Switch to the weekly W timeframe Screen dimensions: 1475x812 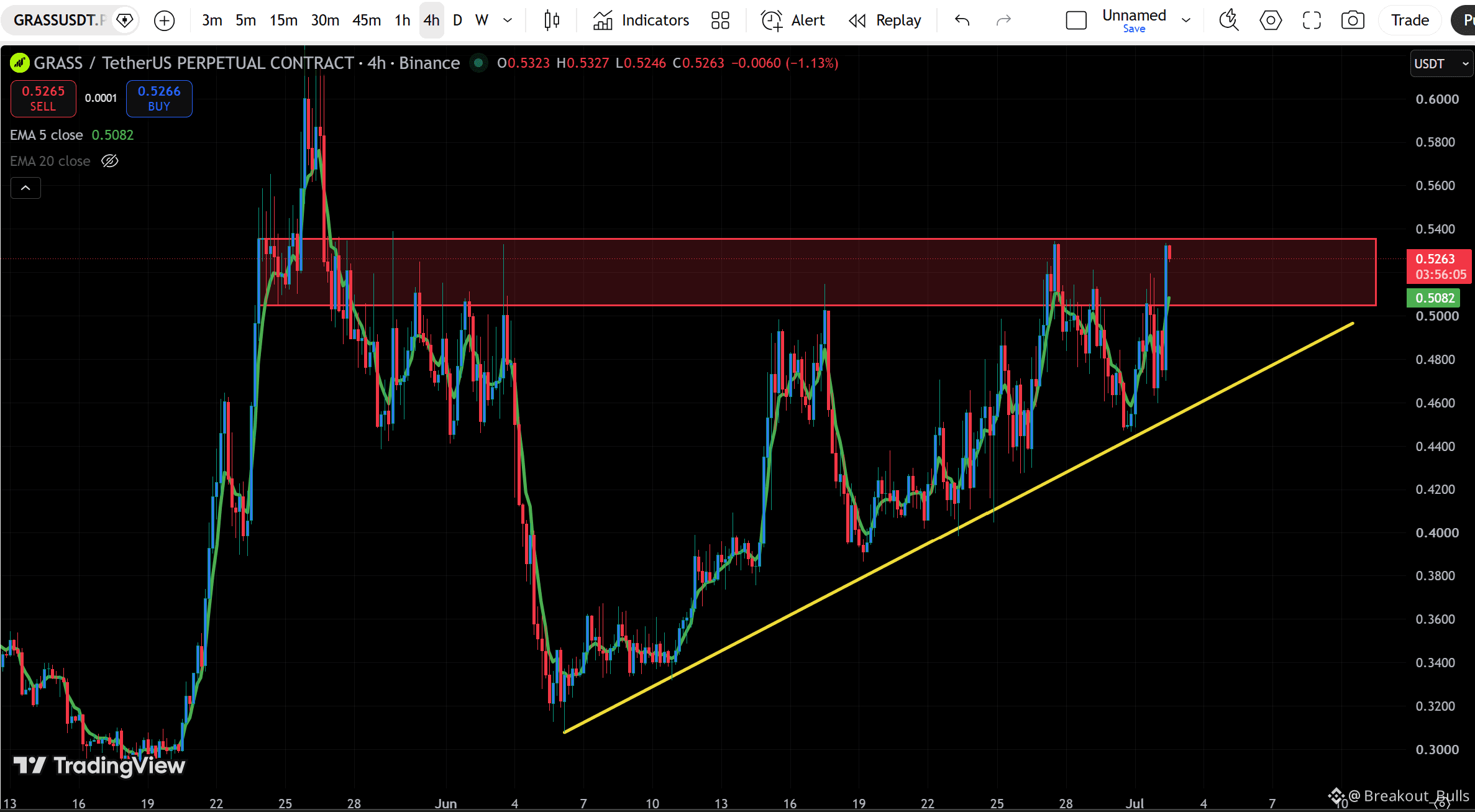point(482,21)
